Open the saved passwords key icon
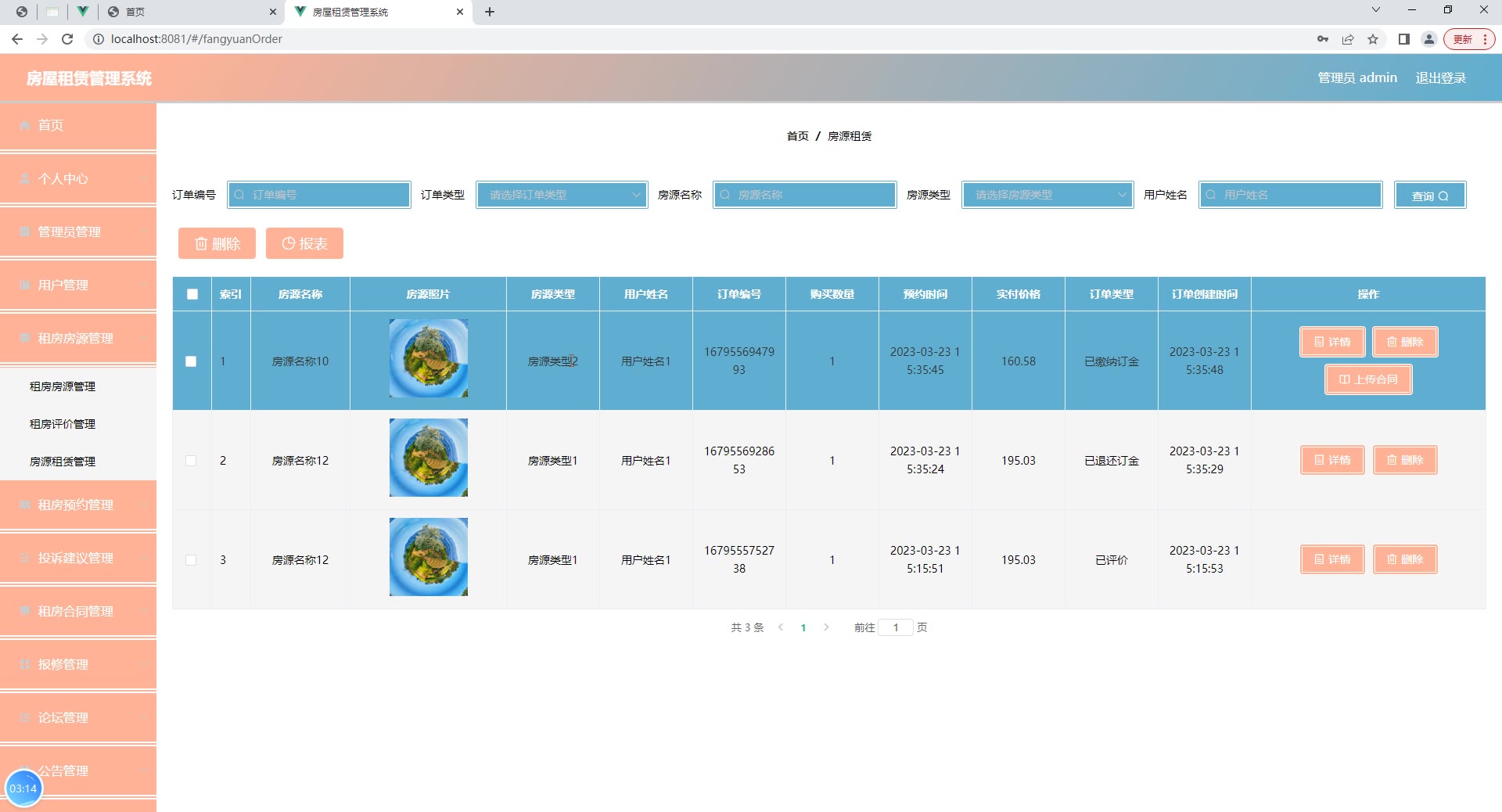The height and width of the screenshot is (812, 1502). pos(1323,39)
